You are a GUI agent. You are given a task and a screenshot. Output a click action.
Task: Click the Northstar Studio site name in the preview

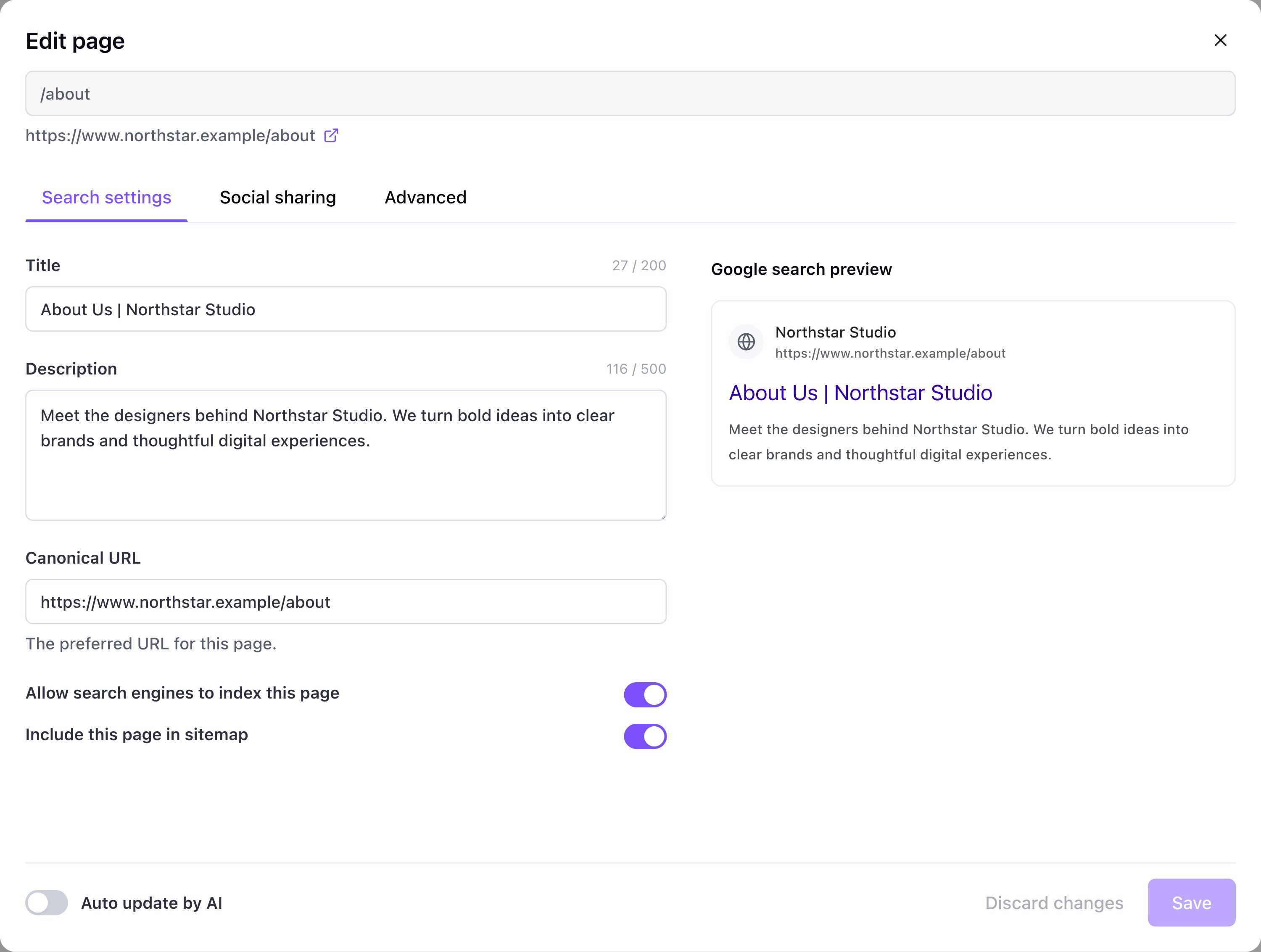coord(835,332)
